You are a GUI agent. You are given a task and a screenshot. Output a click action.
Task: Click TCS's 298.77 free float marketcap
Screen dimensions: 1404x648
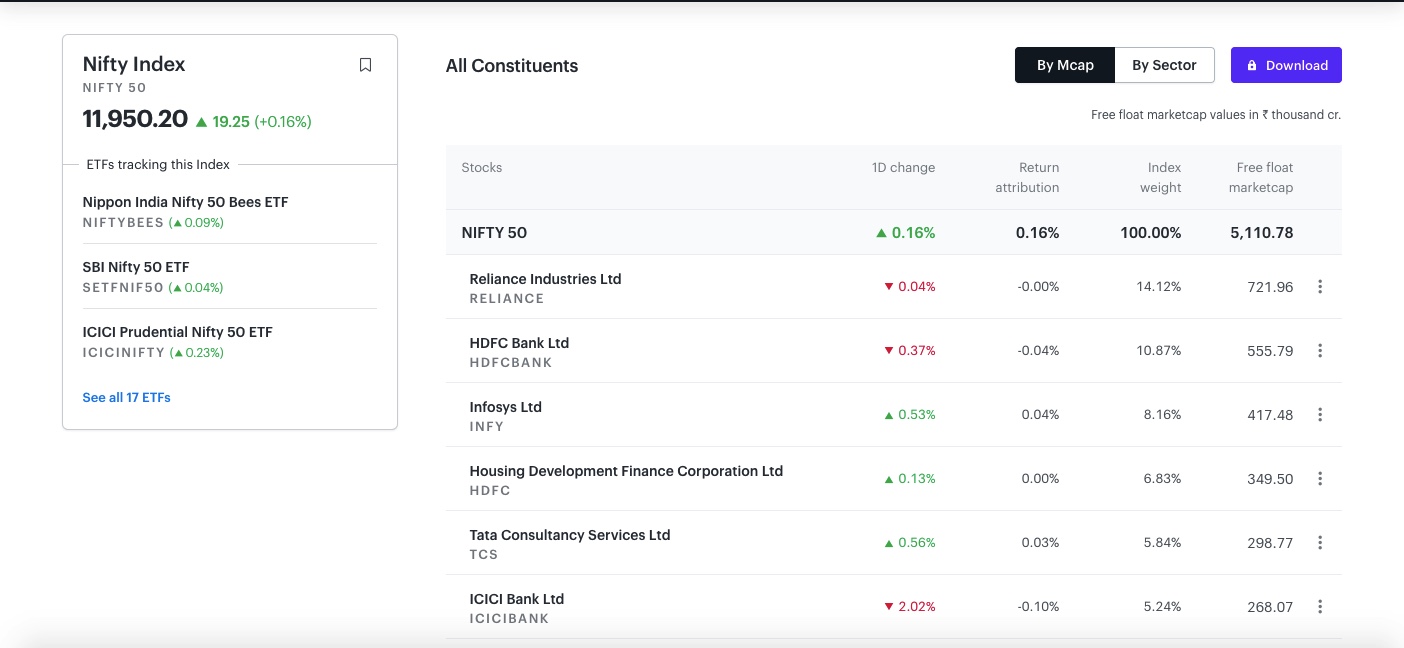1270,543
